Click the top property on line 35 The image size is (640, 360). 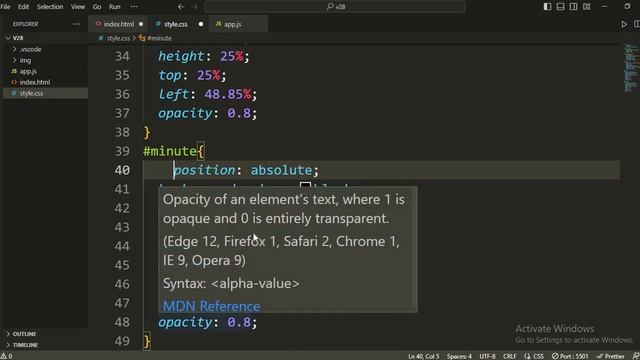tap(170, 76)
